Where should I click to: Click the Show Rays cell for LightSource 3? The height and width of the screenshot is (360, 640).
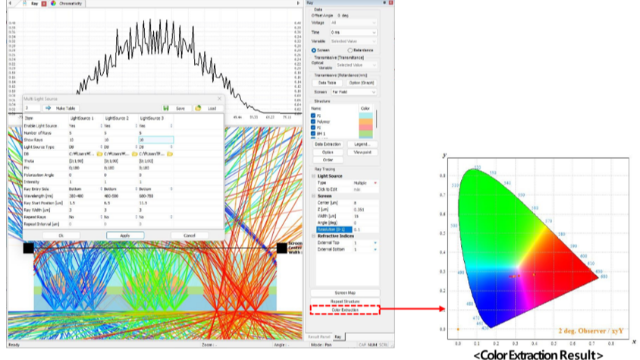(156, 140)
